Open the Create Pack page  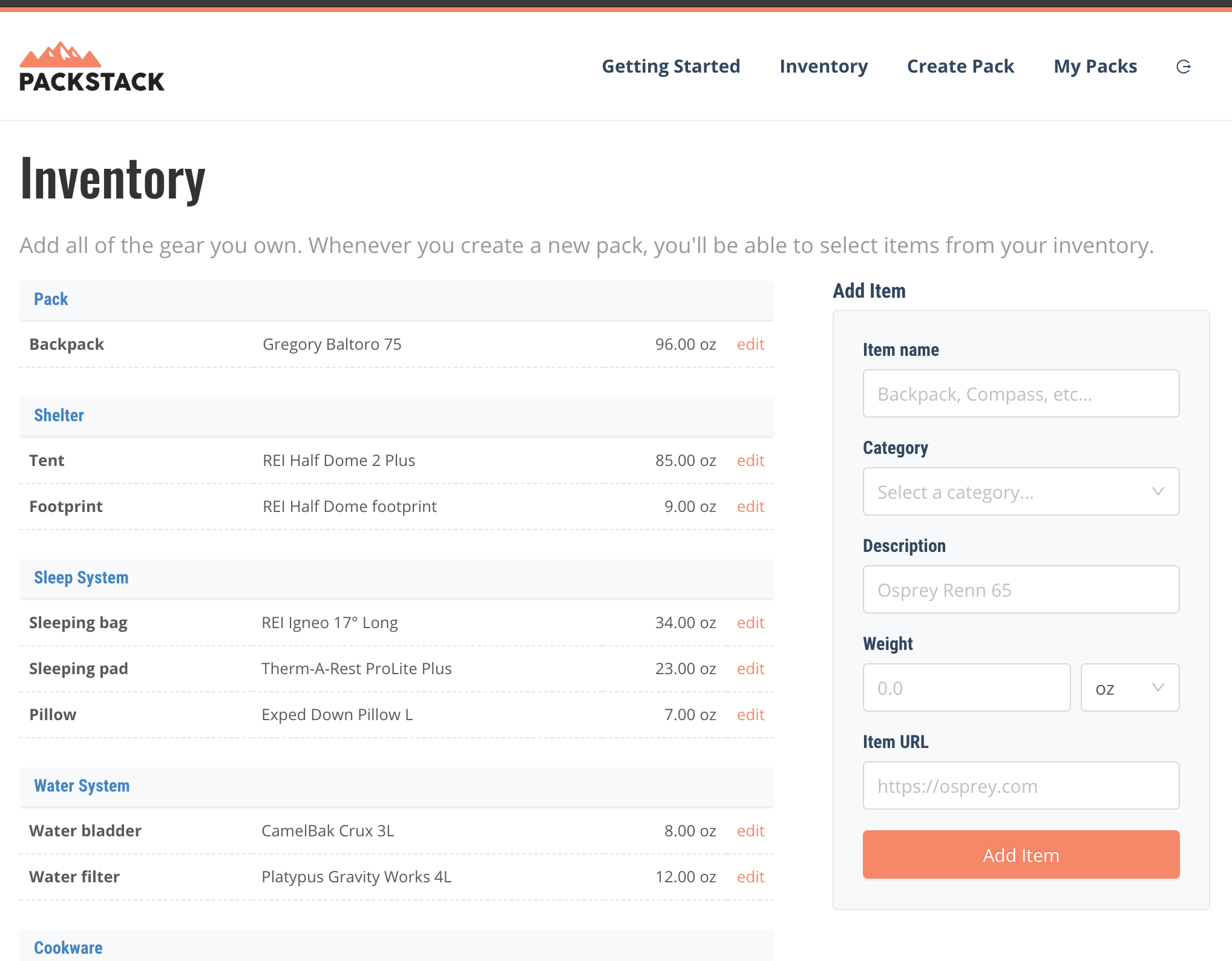pos(960,66)
